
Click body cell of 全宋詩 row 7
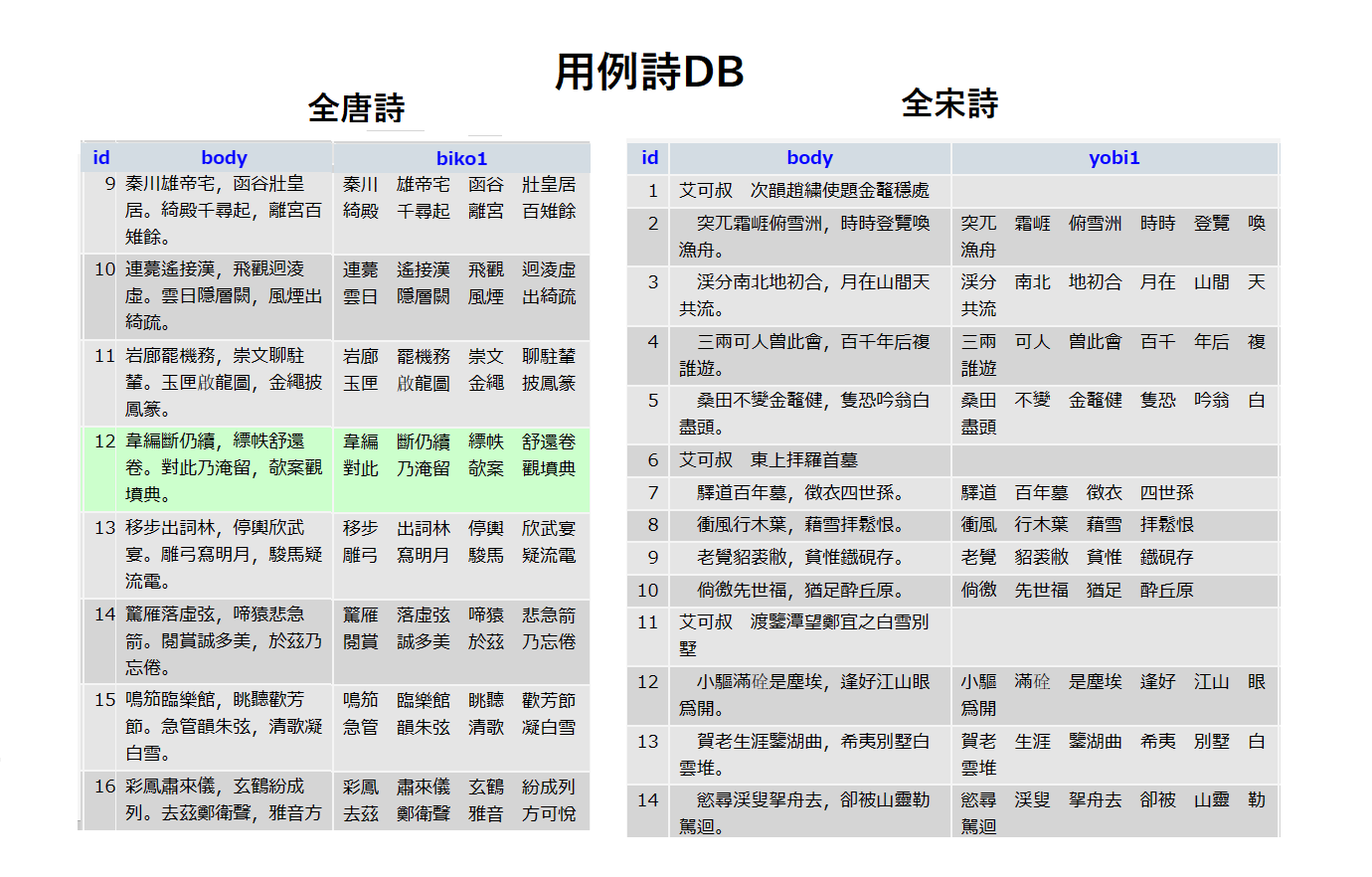tap(810, 493)
